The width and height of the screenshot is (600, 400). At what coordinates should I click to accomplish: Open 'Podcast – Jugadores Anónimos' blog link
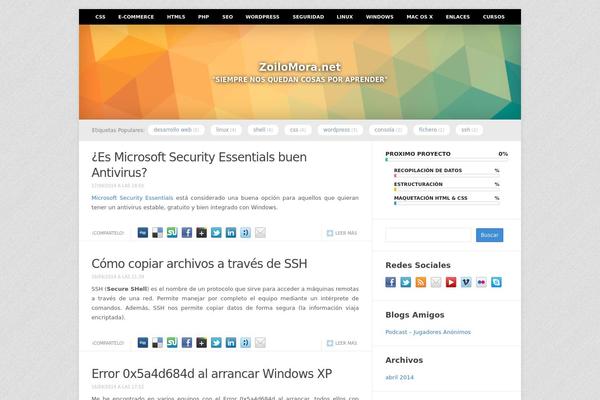pyautogui.click(x=428, y=332)
